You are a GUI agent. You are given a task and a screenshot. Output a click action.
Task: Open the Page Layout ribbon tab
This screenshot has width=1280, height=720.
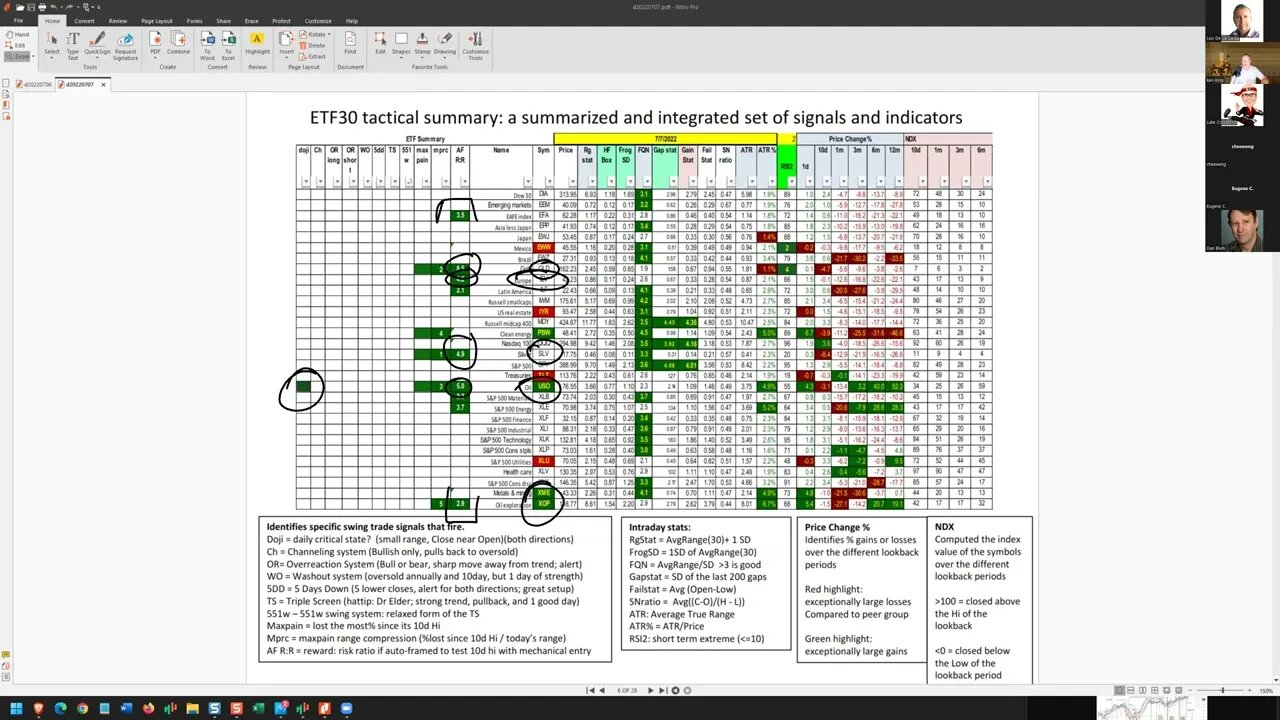[x=156, y=20]
